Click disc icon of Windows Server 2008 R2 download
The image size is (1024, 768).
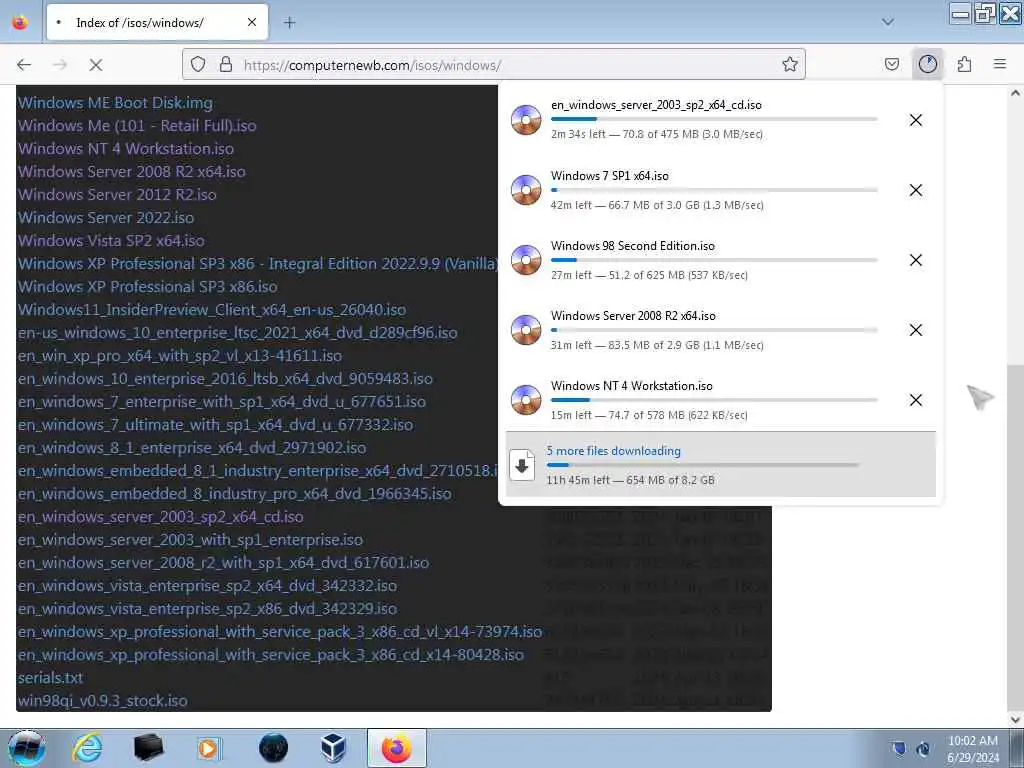[x=526, y=330]
